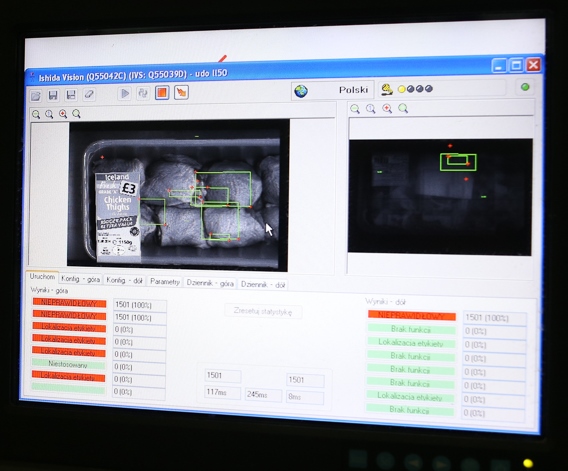This screenshot has height=471, width=568.
Task: Click the eraser toolbar icon
Action: [x=89, y=94]
